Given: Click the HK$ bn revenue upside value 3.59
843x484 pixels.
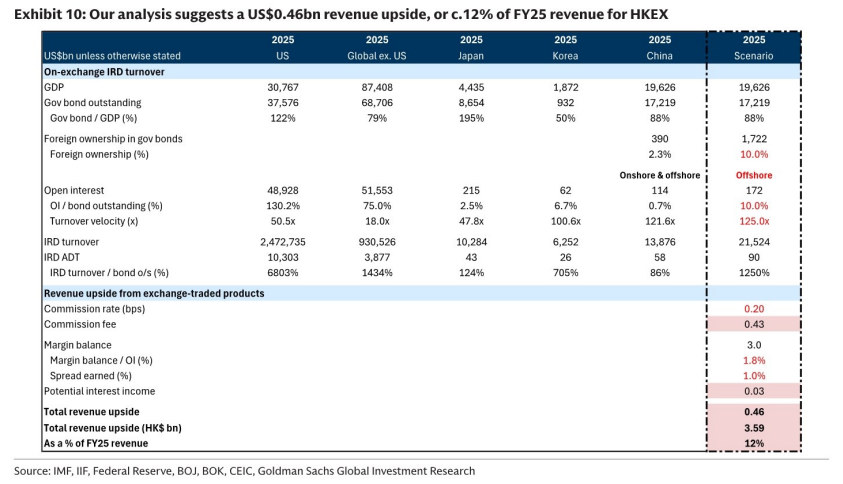Looking at the screenshot, I should 754,429.
